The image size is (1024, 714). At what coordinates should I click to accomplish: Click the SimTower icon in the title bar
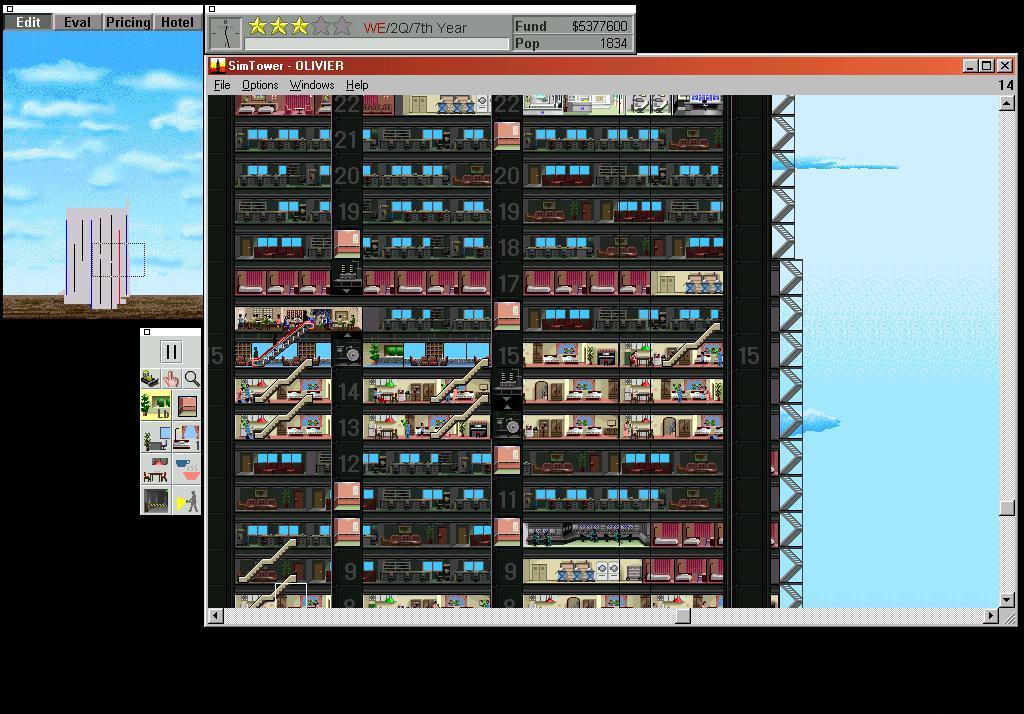point(217,65)
